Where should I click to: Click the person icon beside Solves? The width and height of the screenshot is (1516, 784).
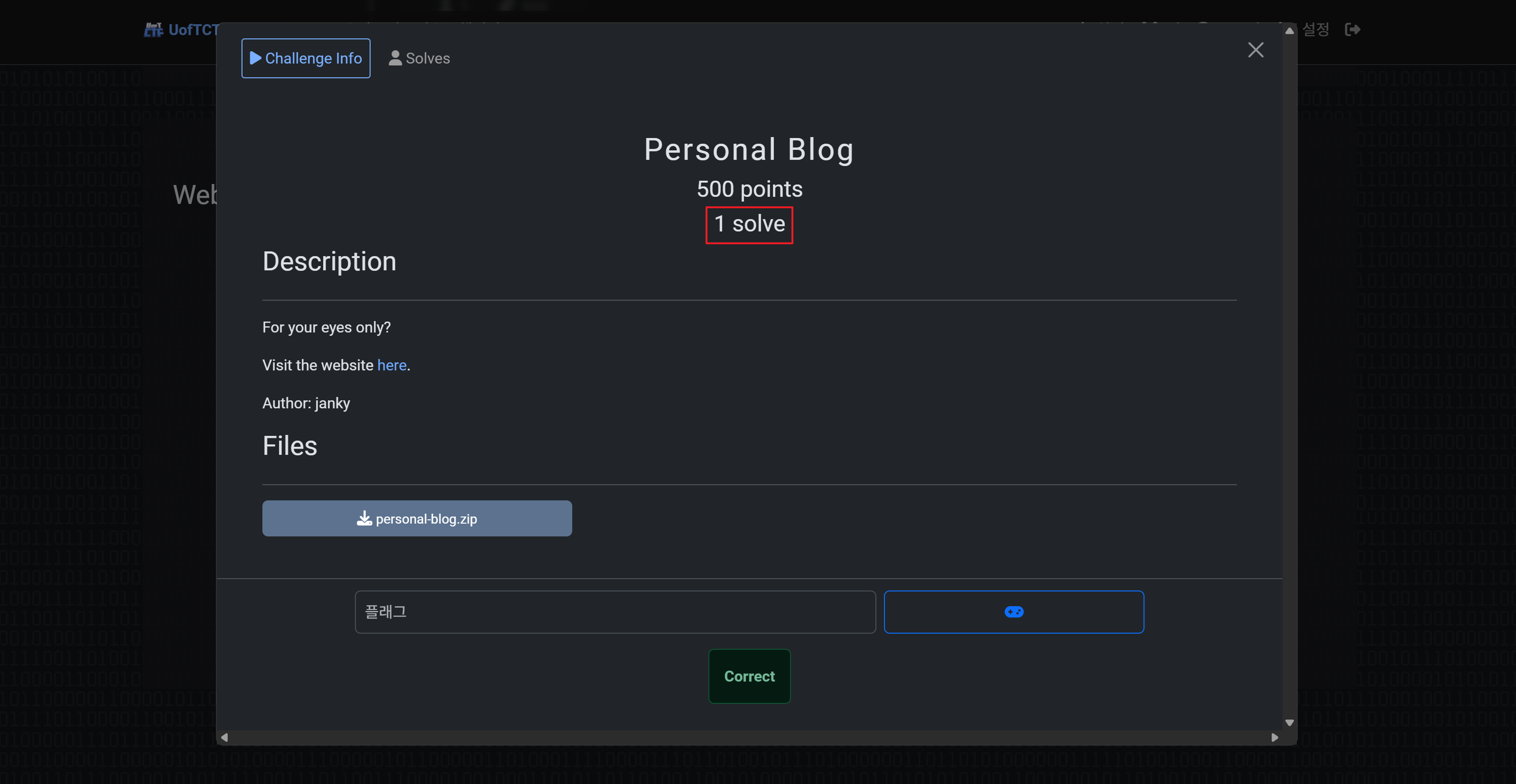point(395,58)
